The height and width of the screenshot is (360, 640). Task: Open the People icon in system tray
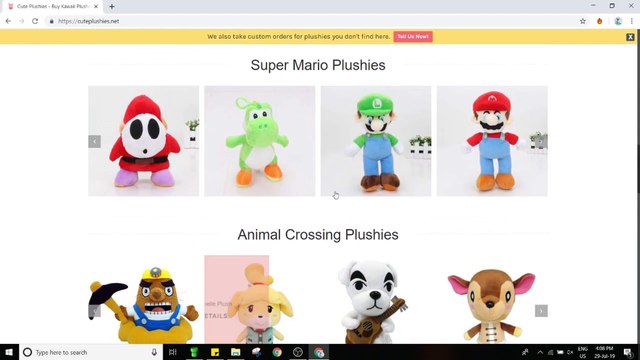(x=525, y=352)
